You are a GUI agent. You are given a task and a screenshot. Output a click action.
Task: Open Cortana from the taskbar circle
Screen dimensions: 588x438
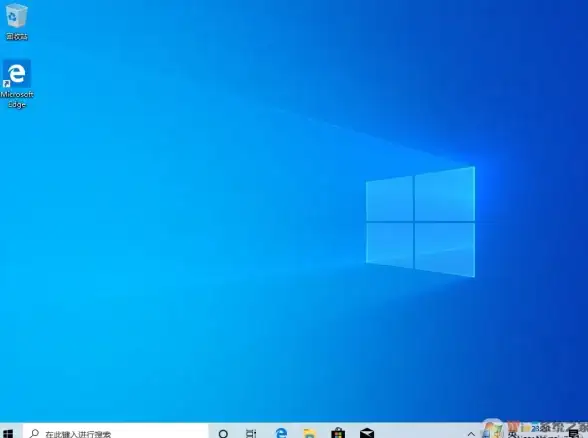(x=223, y=434)
